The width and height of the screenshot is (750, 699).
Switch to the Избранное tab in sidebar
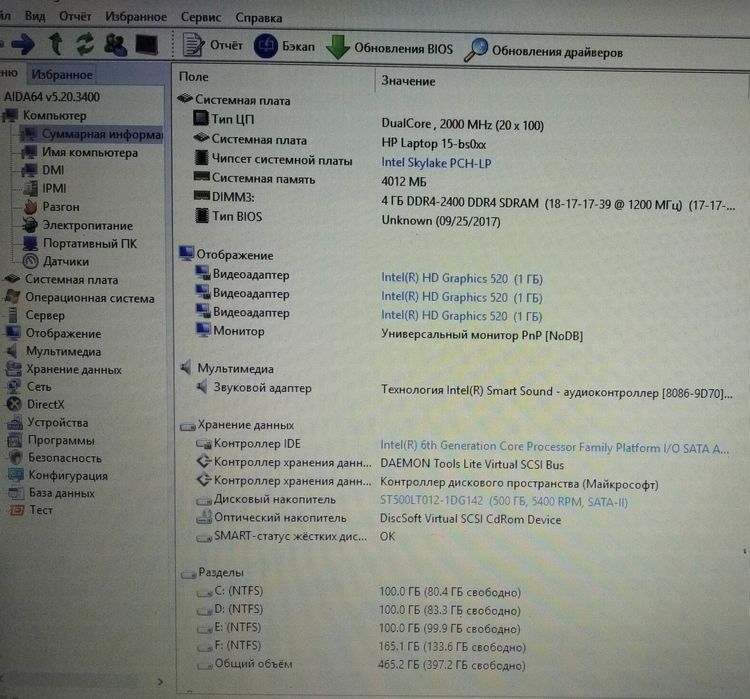point(62,75)
